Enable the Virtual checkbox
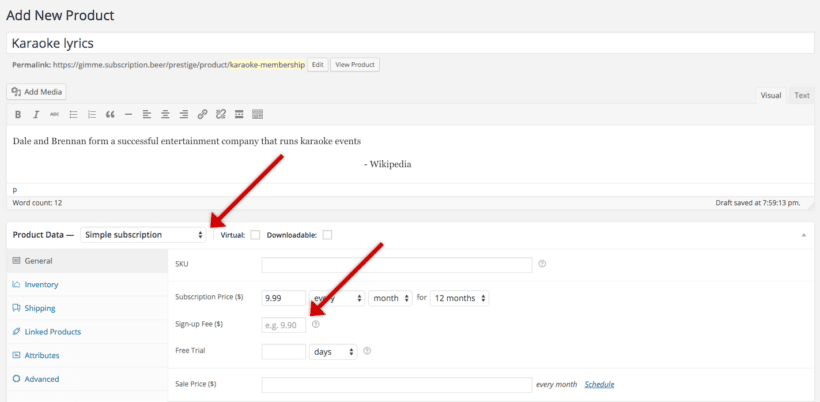Screen dimensions: 820x402 coord(255,235)
